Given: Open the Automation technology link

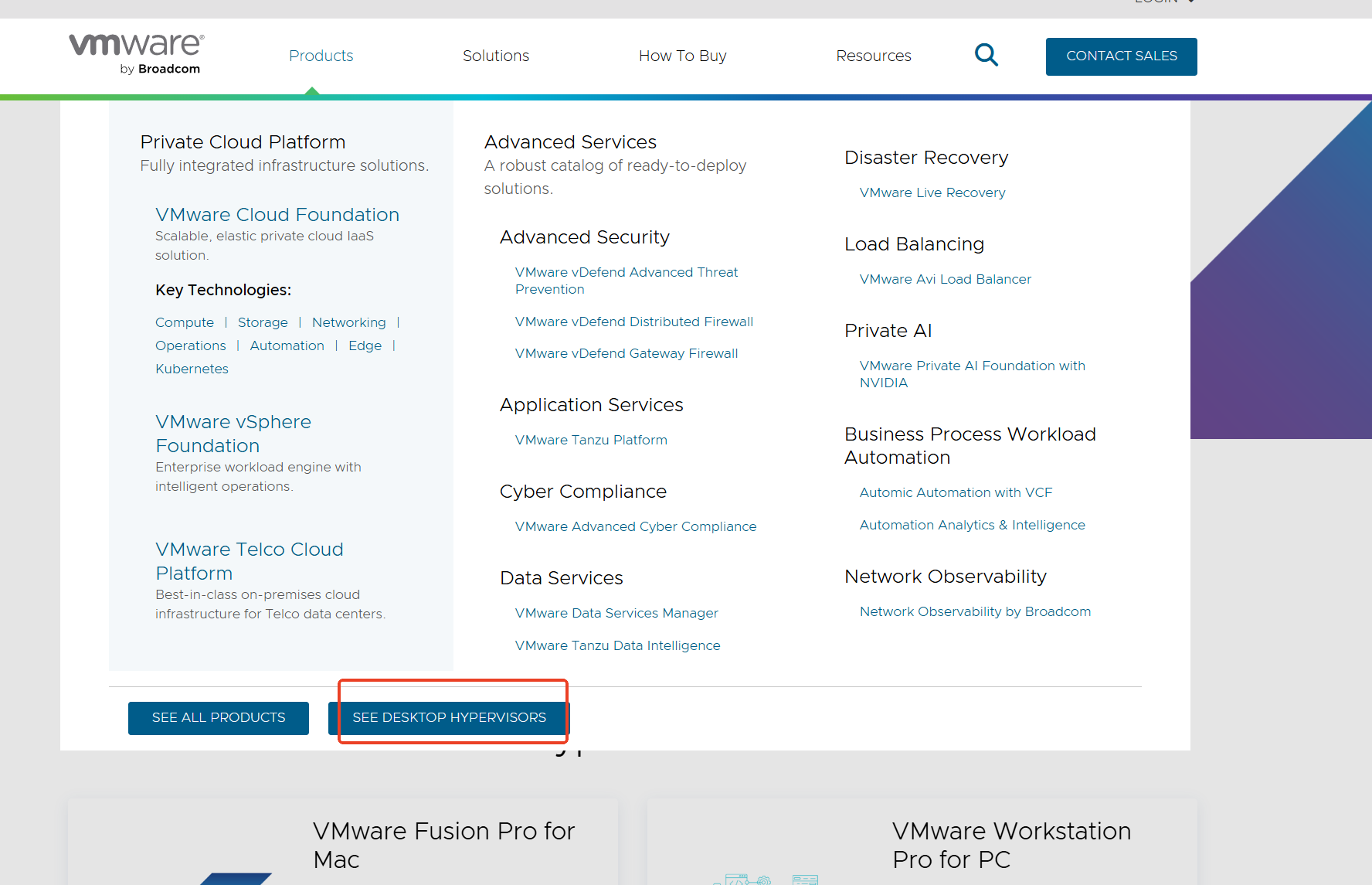Looking at the screenshot, I should coord(287,345).
